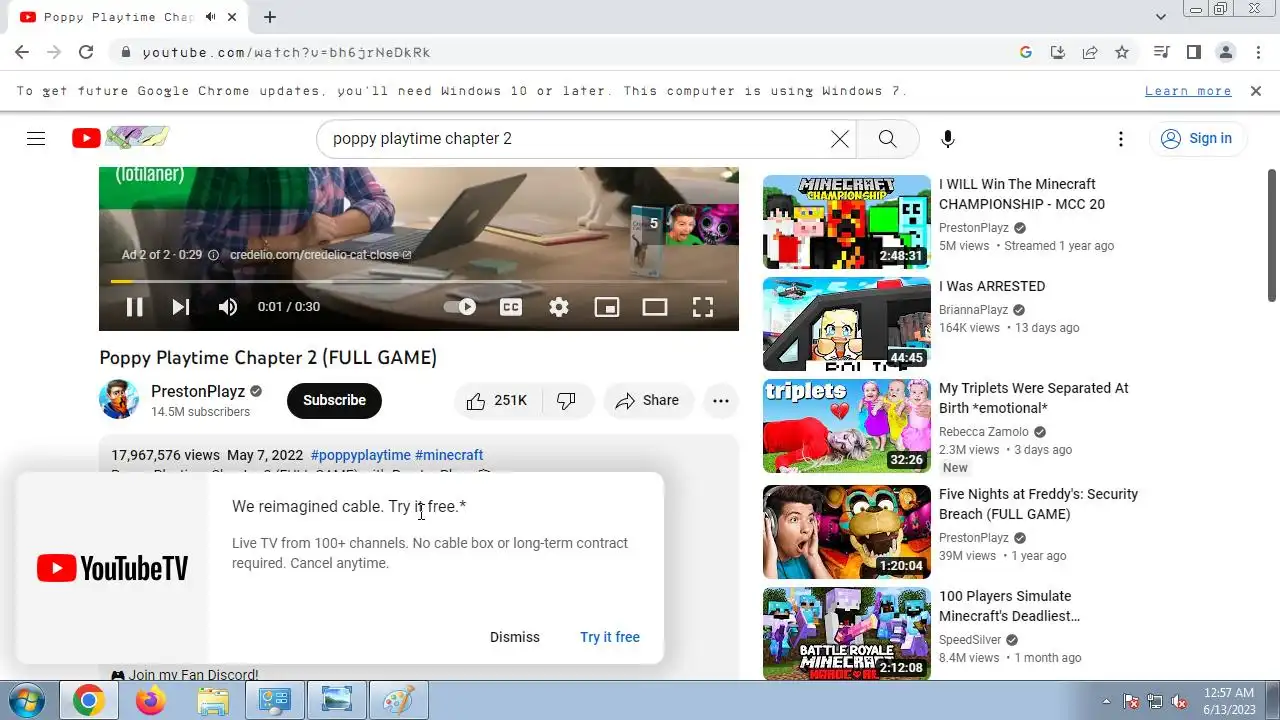Open YouTube settings three-dot menu
The width and height of the screenshot is (1280, 720).
[1121, 139]
